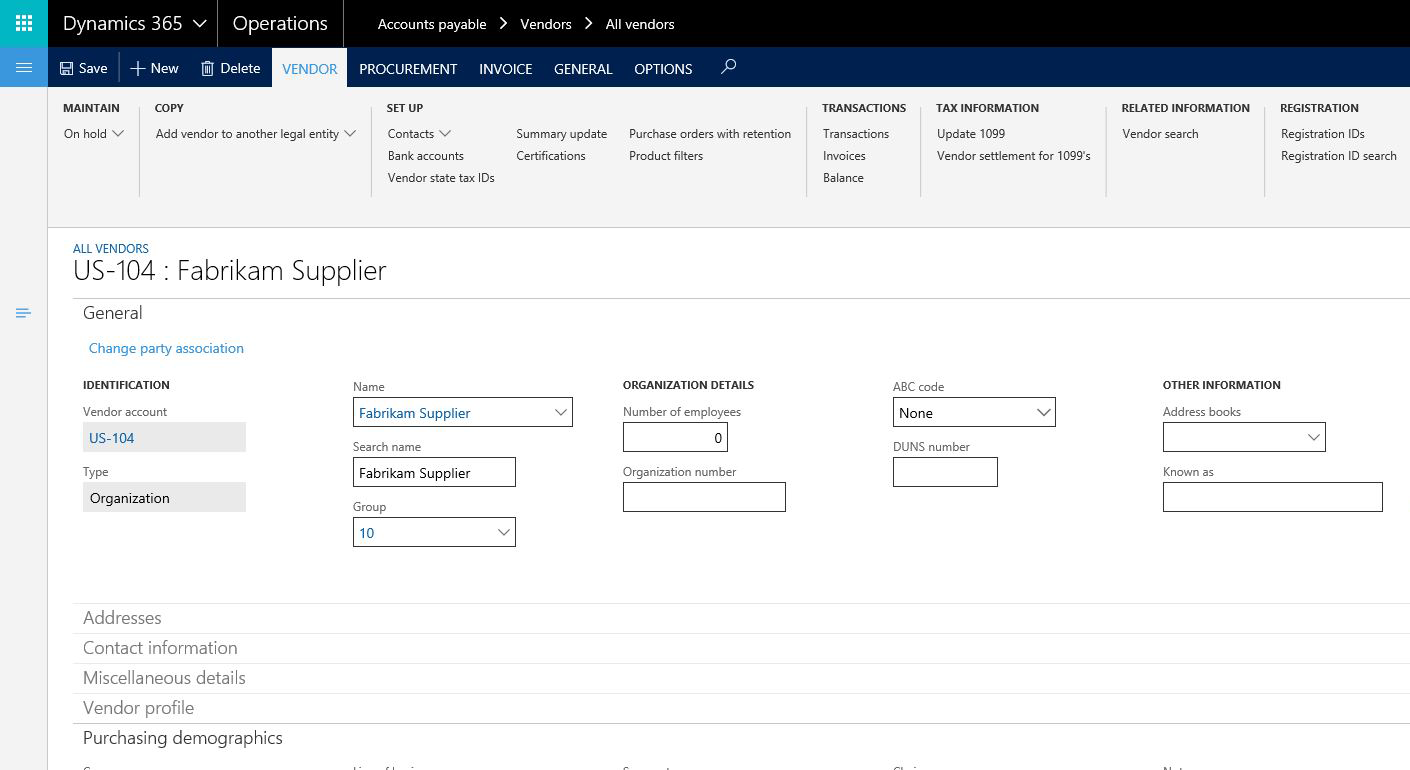Click Summary update
Image resolution: width=1410 pixels, height=770 pixels.
point(561,133)
